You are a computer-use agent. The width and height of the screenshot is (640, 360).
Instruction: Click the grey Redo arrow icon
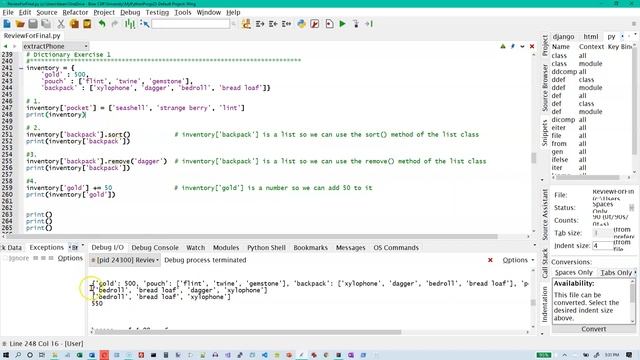click(x=115, y=24)
